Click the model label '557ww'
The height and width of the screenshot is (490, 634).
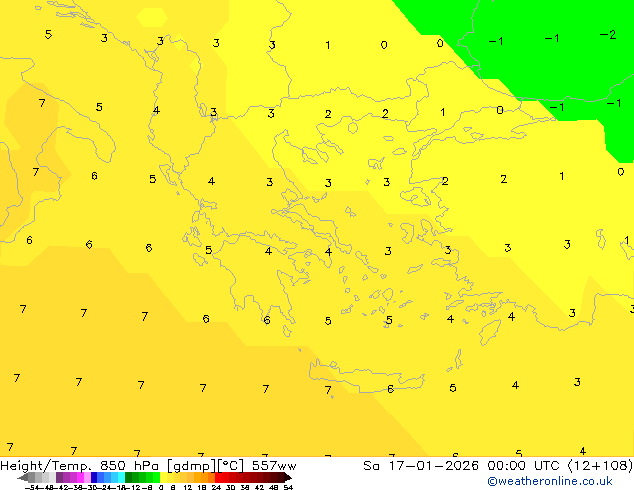(274, 466)
